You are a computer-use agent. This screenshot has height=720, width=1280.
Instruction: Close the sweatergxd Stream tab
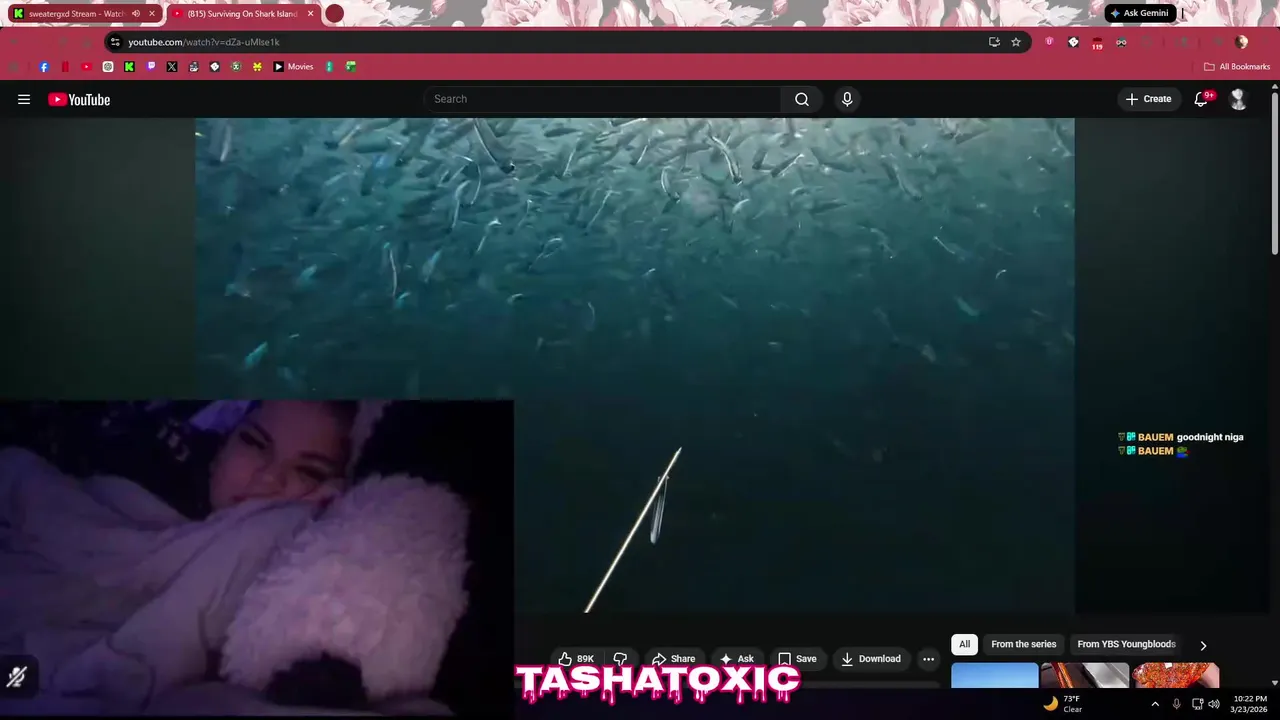point(152,14)
